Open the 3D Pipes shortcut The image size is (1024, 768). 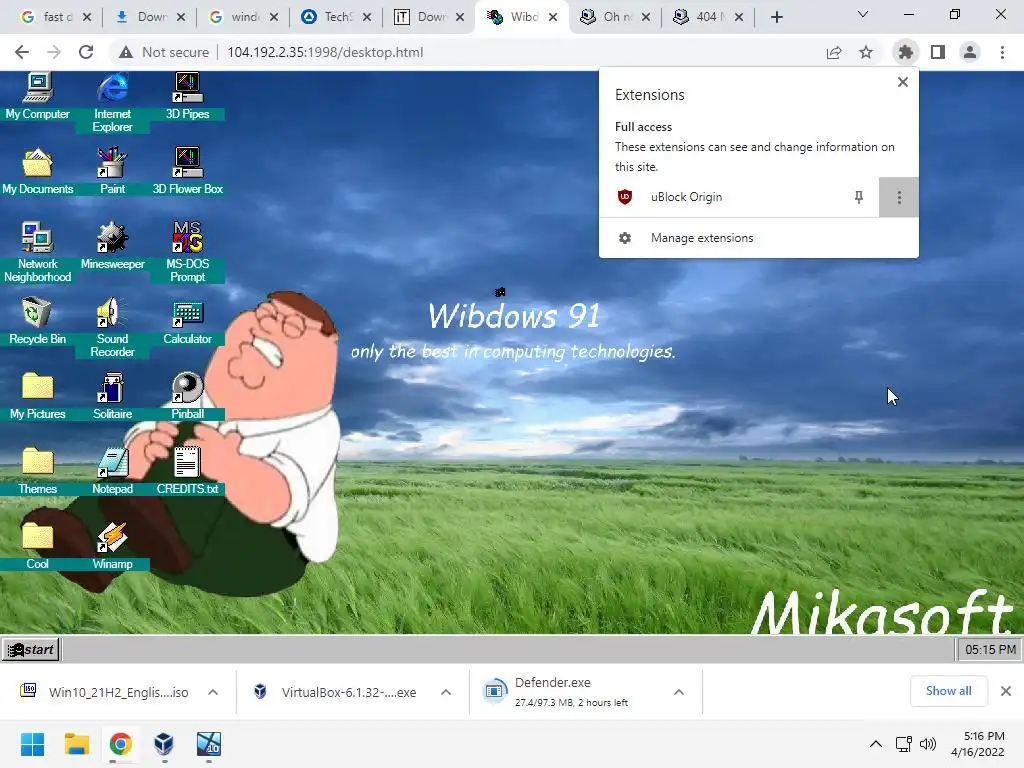pos(187,96)
